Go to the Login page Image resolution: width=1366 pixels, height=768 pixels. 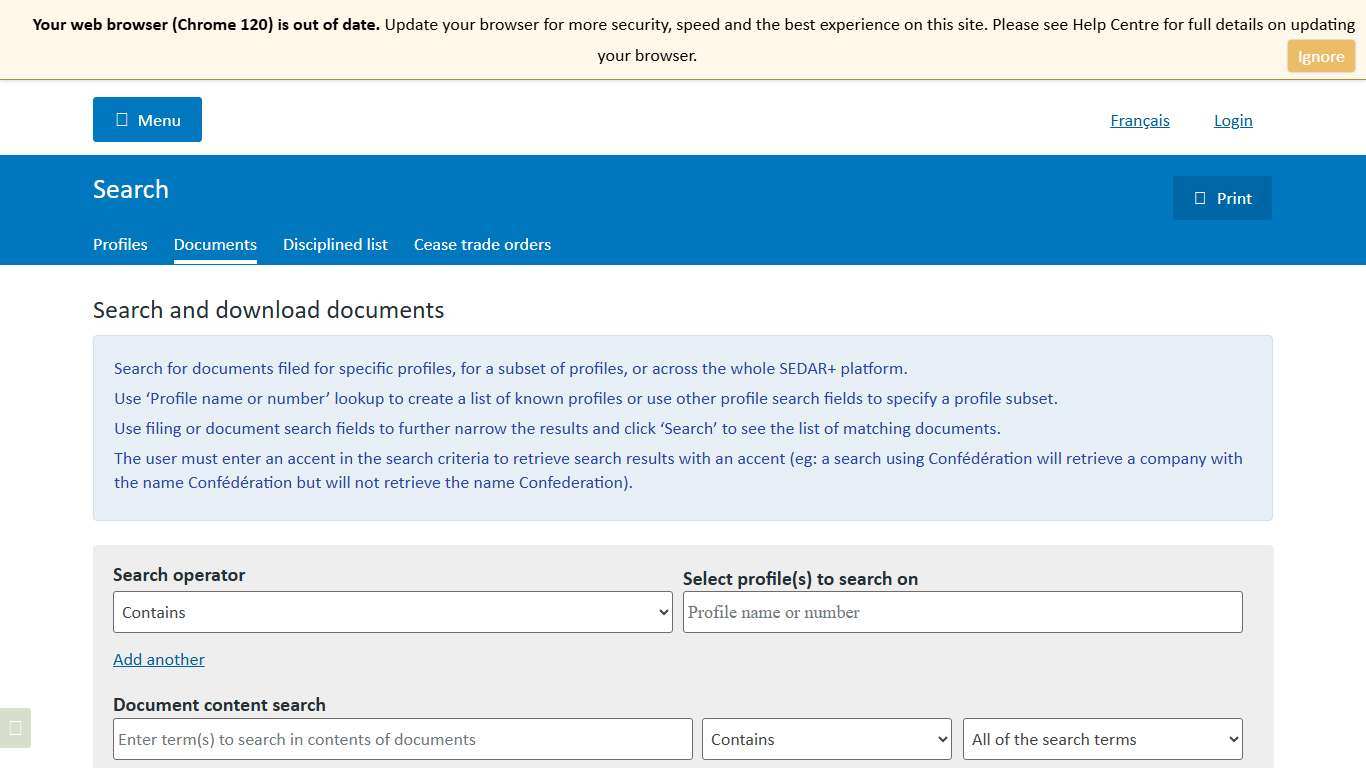point(1232,120)
